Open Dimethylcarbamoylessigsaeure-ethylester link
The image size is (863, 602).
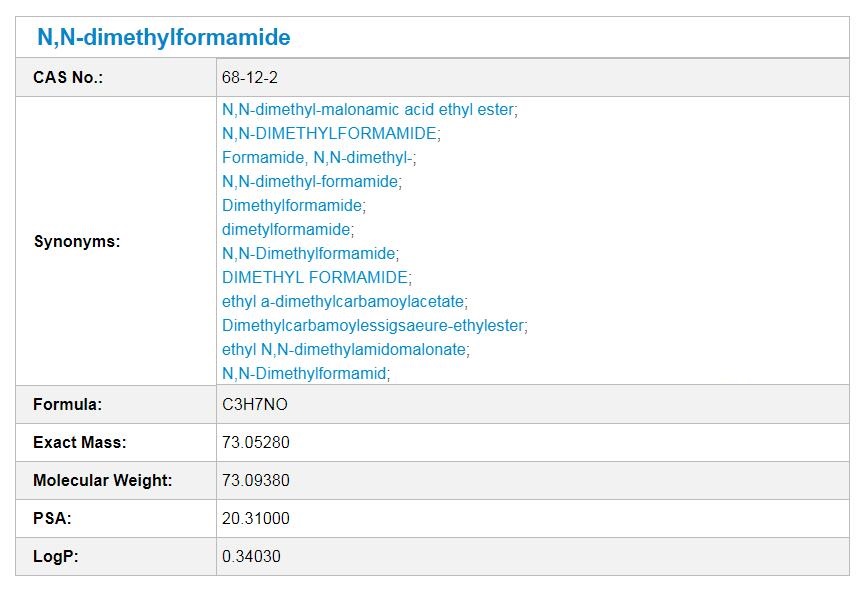[373, 326]
